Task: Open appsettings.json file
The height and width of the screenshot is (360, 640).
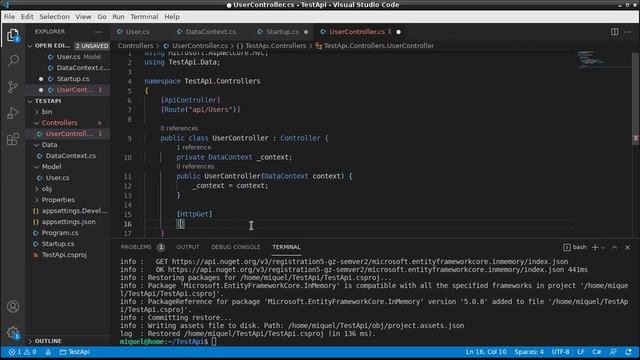Action: tap(68, 222)
